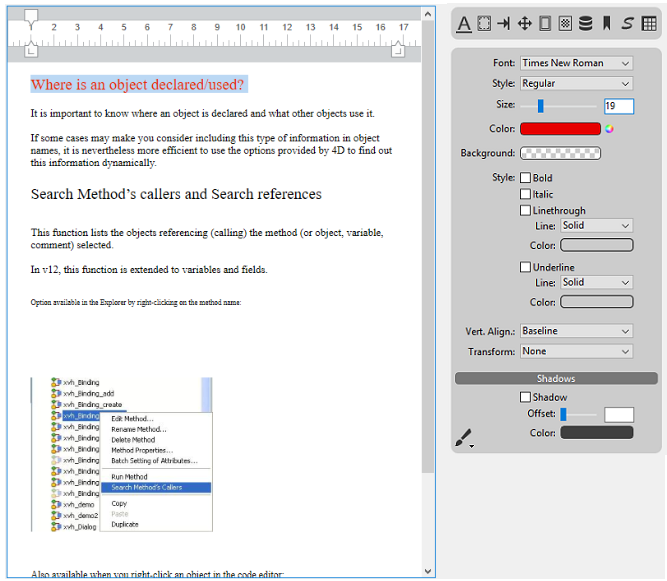Open the Transform dropdown set to None
This screenshot has width=667, height=581.
576,351
